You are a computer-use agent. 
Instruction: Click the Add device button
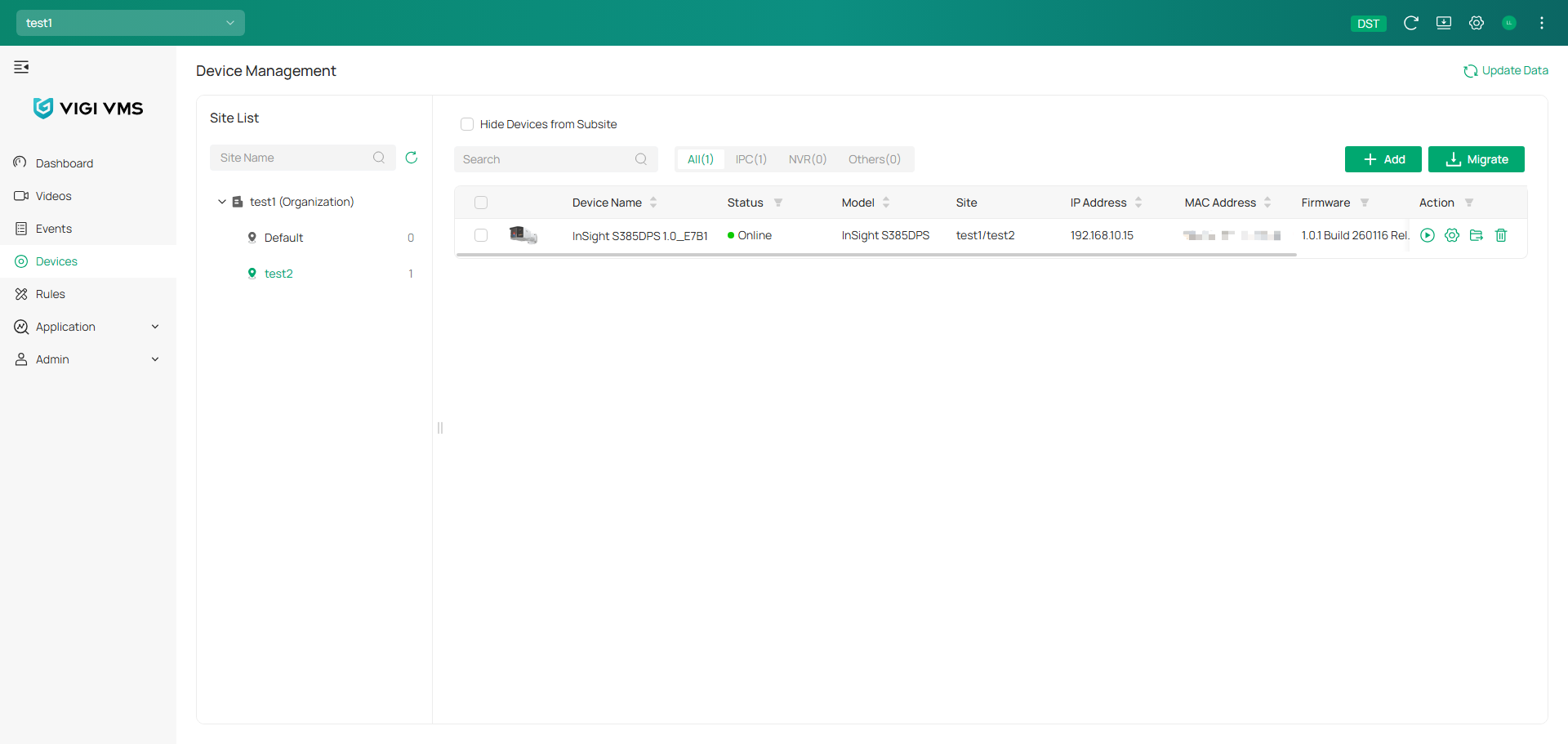(x=1383, y=159)
